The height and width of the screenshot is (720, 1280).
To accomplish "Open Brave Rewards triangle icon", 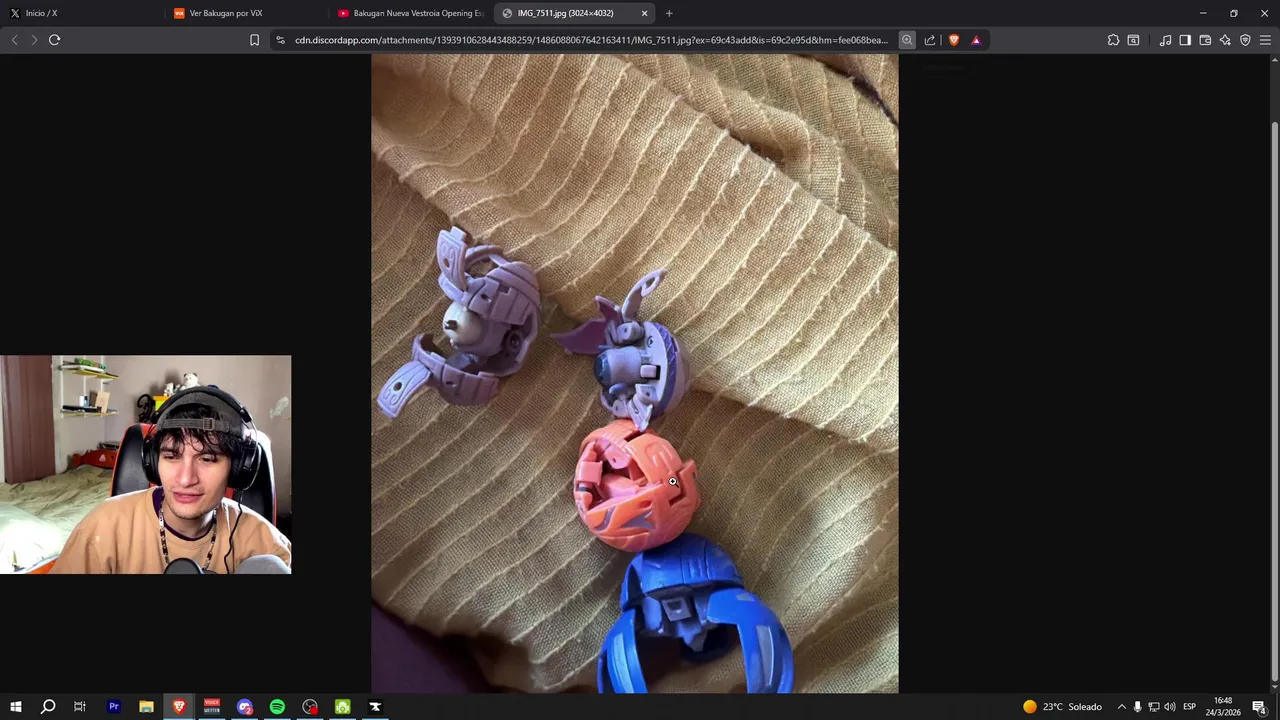I will point(976,40).
